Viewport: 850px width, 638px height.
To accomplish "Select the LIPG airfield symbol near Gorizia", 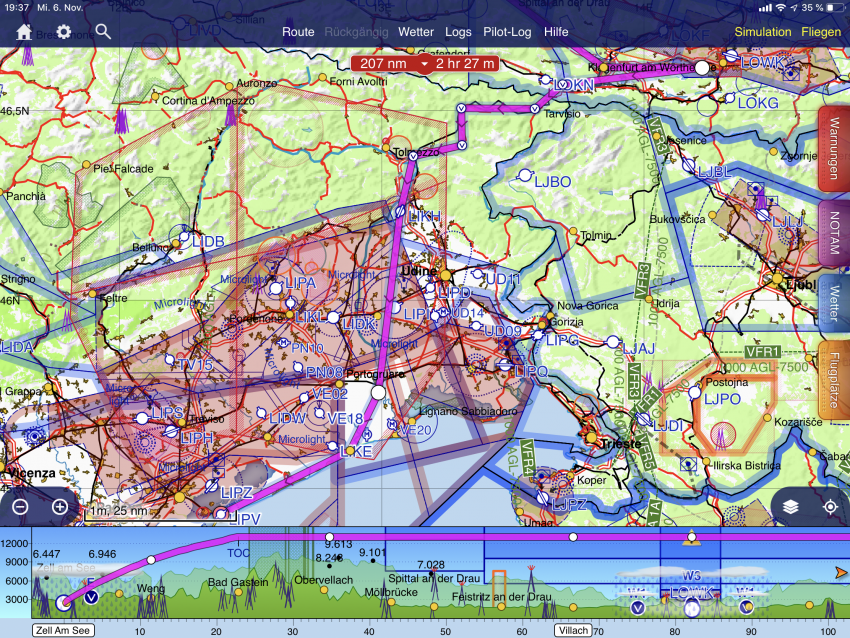I will click(x=538, y=335).
